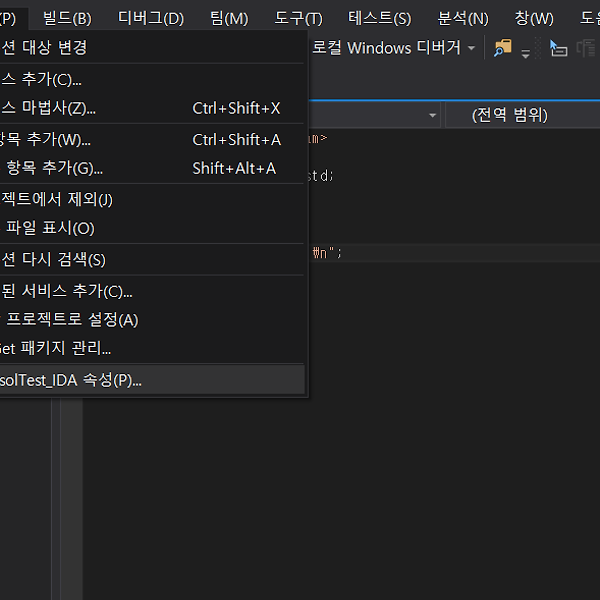
Task: Open the 도구(T) menu
Action: pos(299,18)
